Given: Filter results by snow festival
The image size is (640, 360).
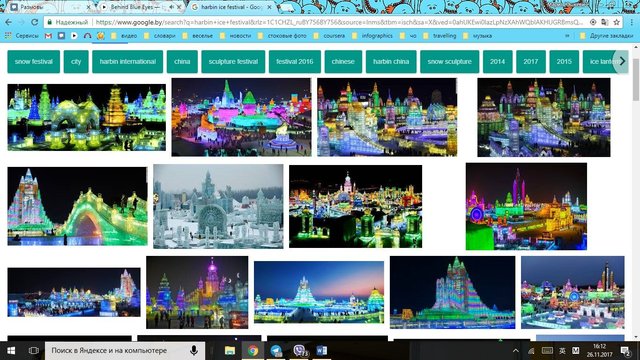Looking at the screenshot, I should tap(33, 62).
